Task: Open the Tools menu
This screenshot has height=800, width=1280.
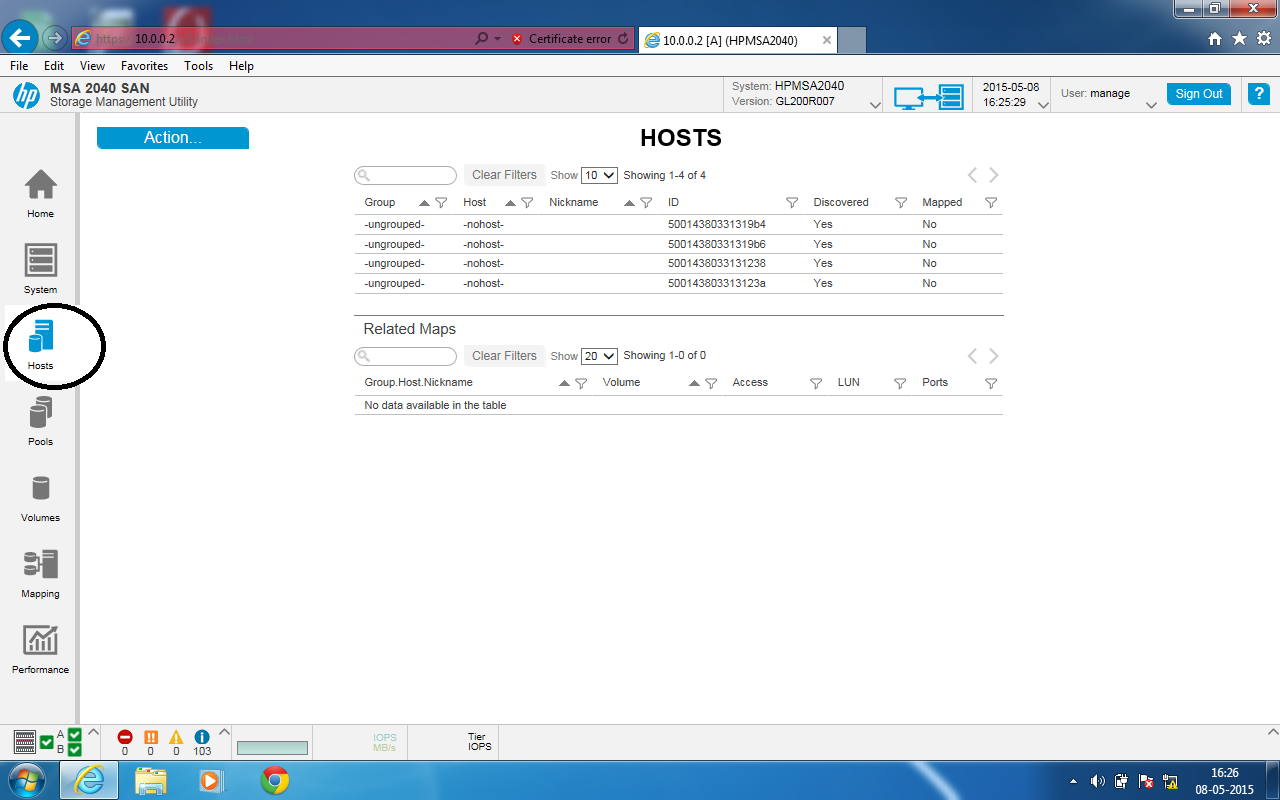Action: (x=198, y=65)
